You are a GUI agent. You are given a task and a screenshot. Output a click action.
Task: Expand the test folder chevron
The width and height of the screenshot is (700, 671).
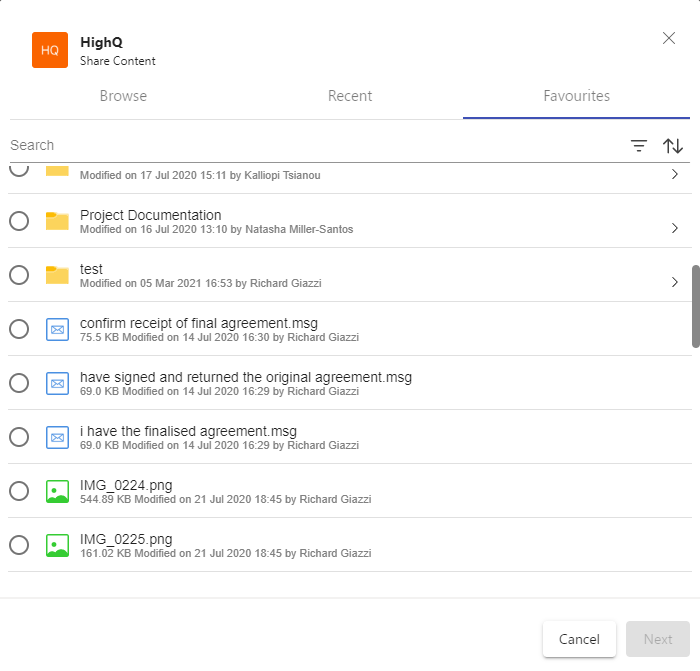pyautogui.click(x=675, y=282)
